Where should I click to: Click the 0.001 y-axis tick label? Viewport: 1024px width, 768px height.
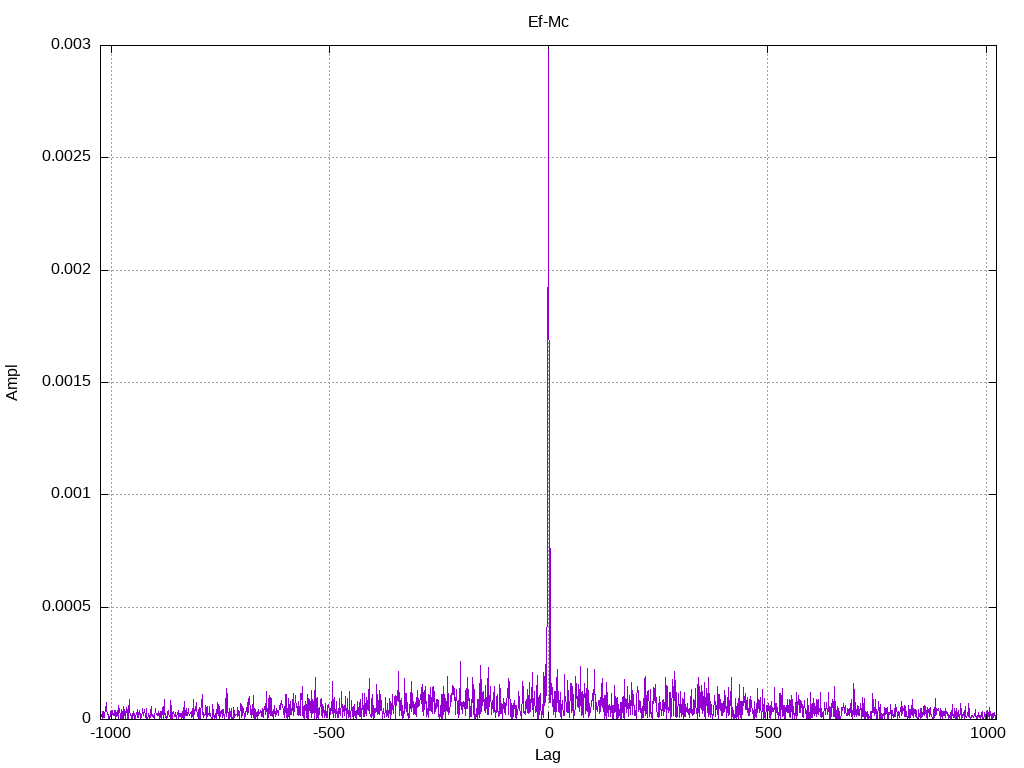(x=71, y=494)
